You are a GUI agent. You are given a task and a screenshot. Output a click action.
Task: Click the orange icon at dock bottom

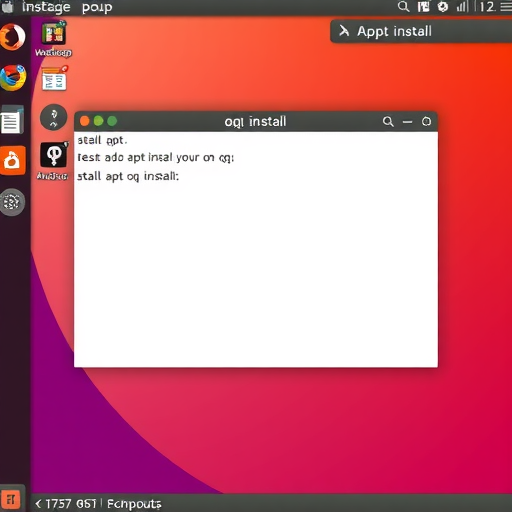[12, 499]
